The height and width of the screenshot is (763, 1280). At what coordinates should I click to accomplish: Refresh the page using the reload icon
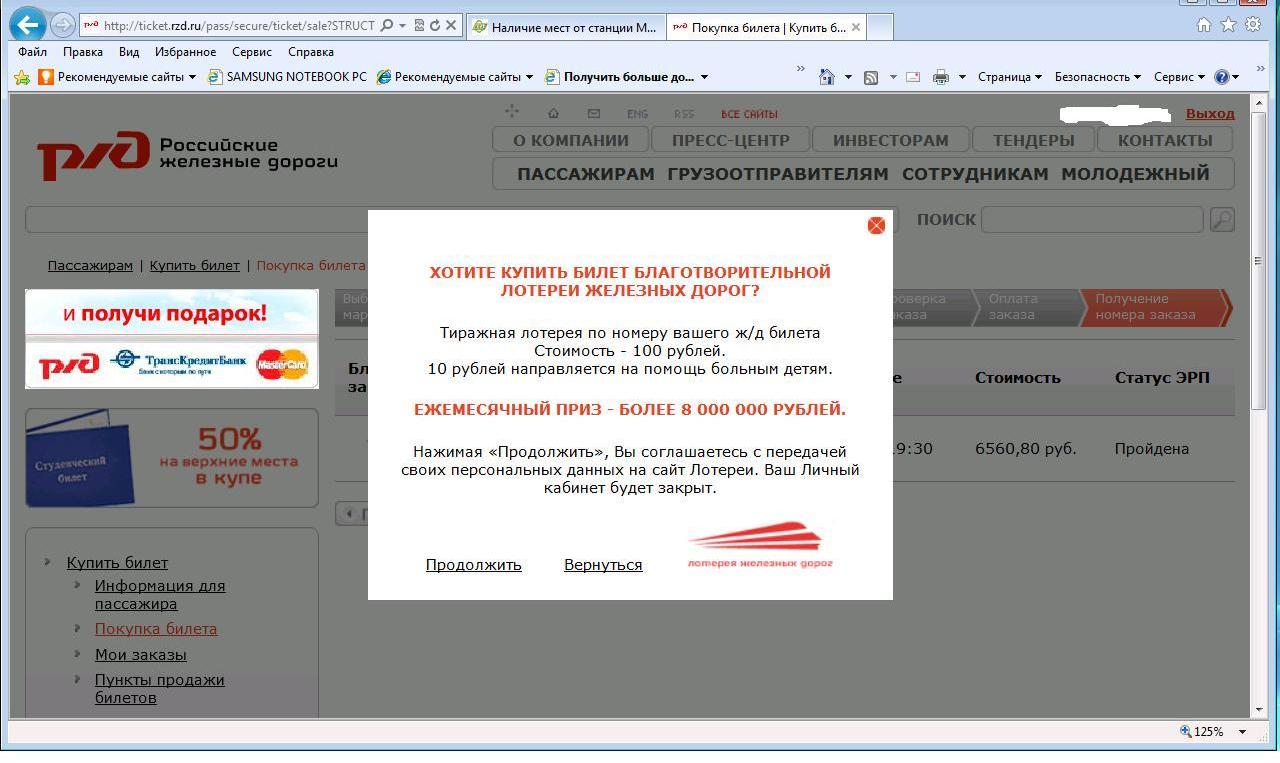click(435, 26)
